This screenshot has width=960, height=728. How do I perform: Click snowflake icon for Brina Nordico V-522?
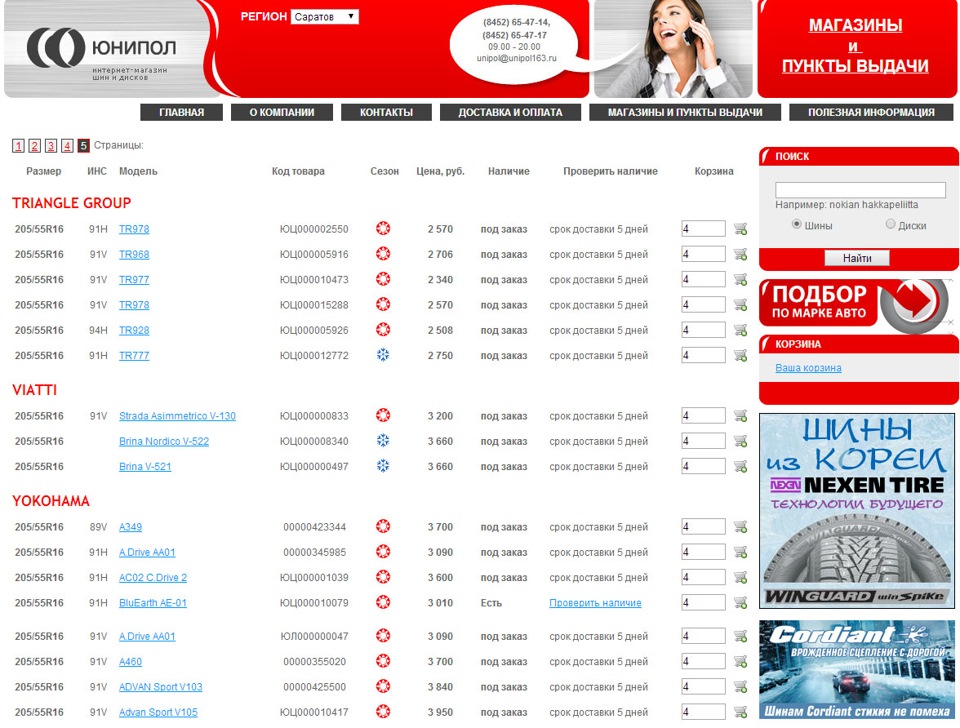click(x=383, y=440)
